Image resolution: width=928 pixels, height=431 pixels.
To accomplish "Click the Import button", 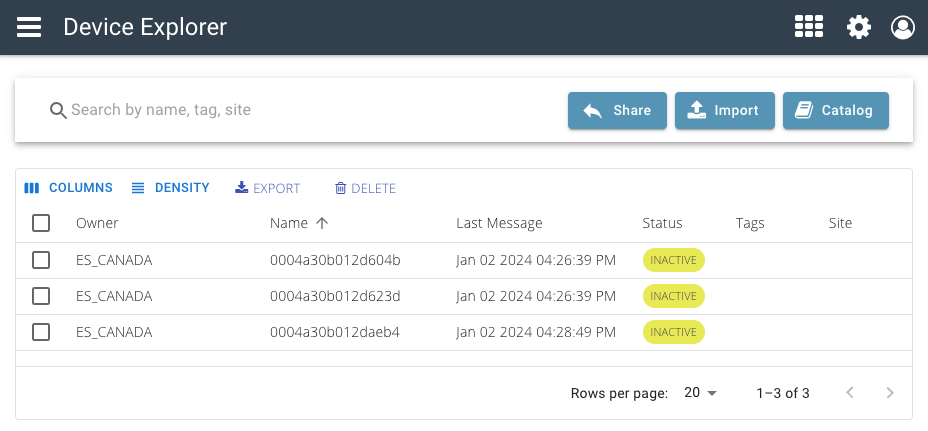I will pos(724,111).
